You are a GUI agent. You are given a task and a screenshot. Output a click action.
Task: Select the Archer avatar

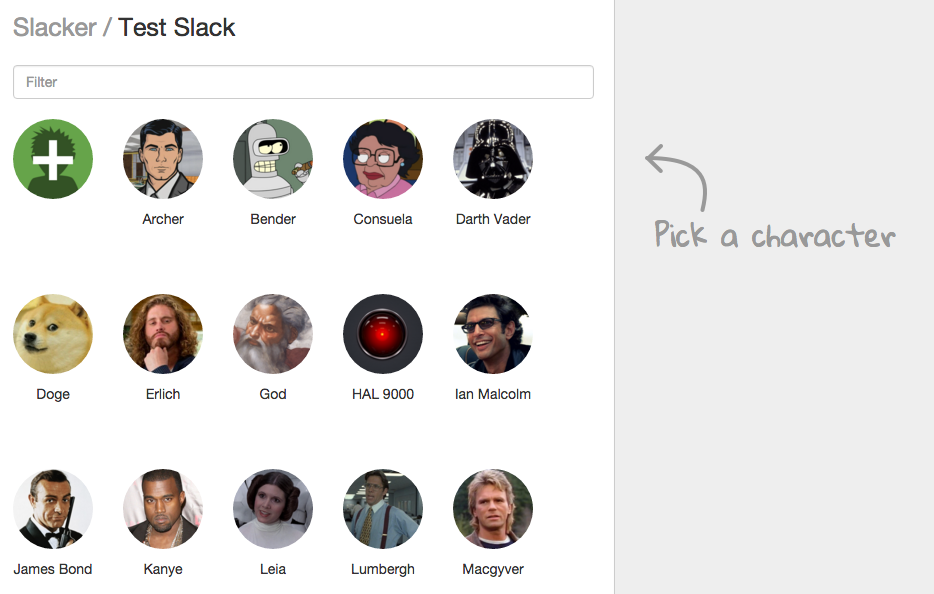pyautogui.click(x=162, y=158)
